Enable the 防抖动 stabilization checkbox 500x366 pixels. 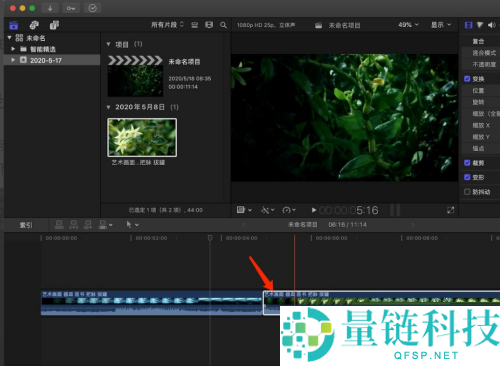click(x=467, y=192)
